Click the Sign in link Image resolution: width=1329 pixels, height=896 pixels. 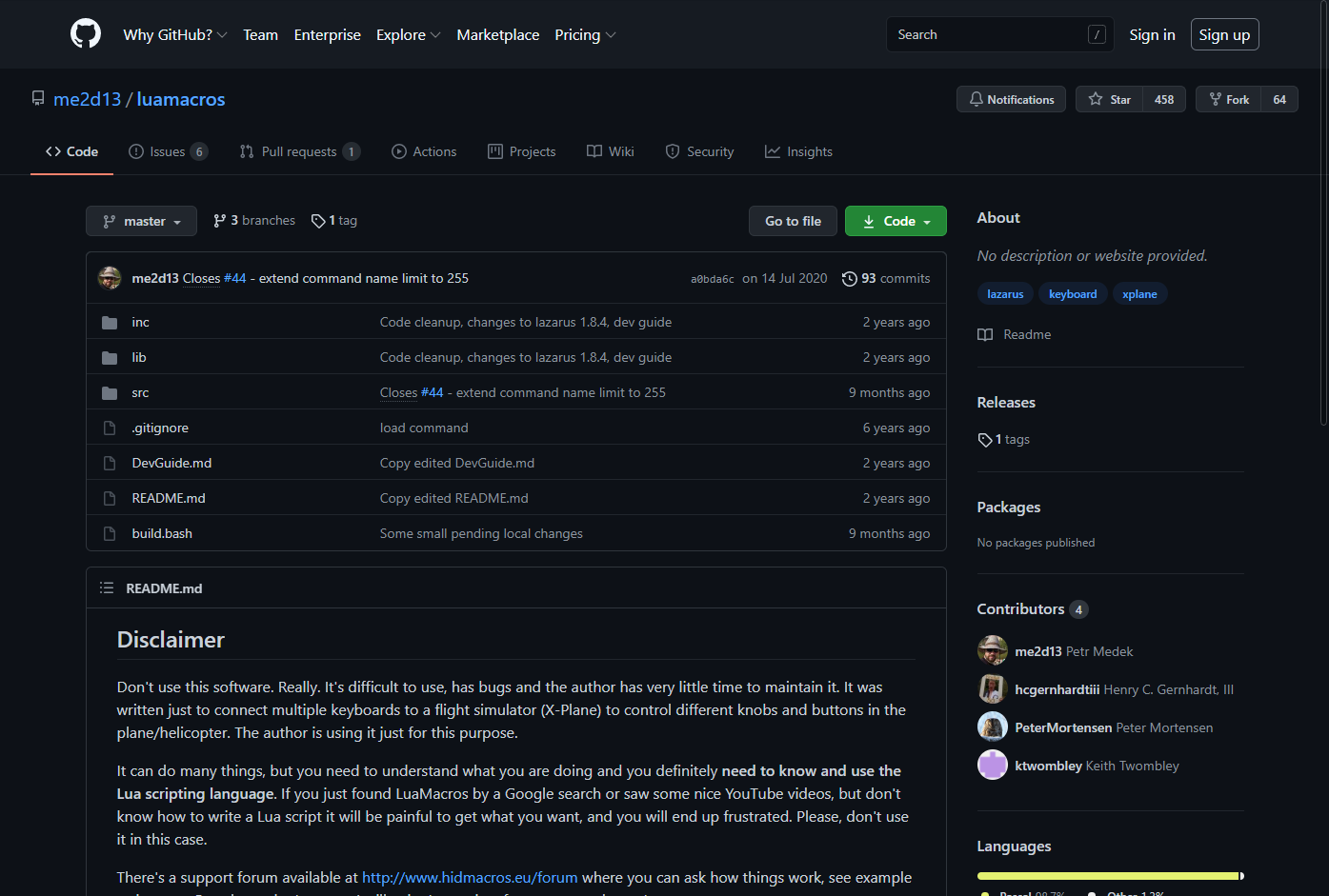pos(1152,34)
